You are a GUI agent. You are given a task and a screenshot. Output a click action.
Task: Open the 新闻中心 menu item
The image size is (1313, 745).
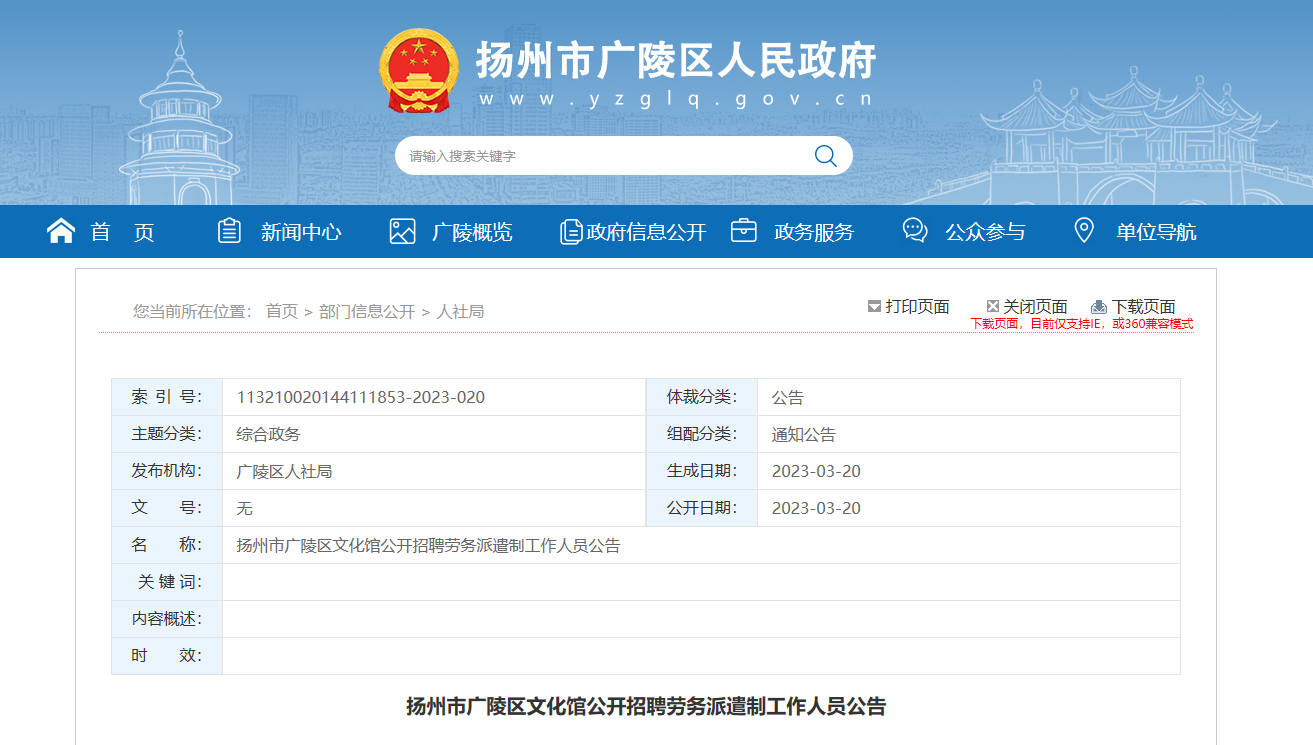(301, 232)
